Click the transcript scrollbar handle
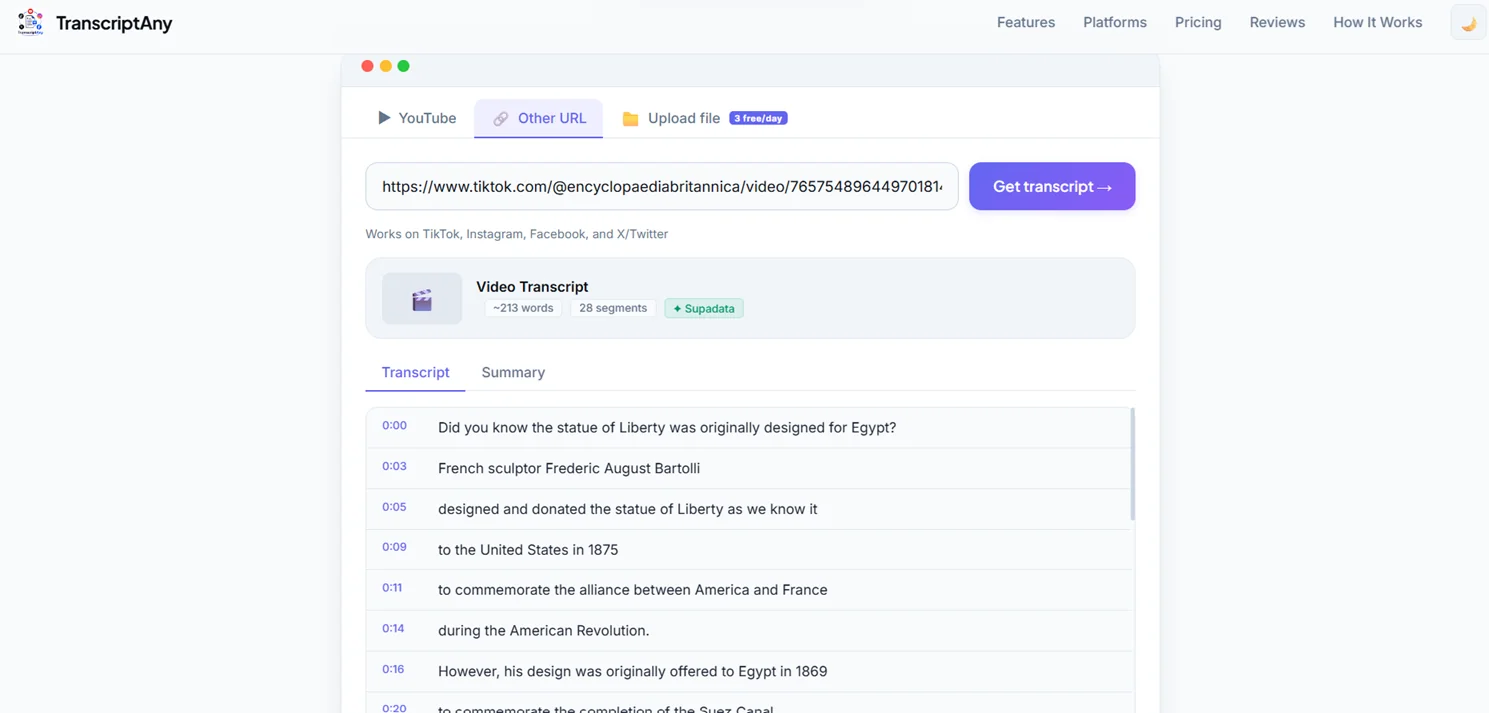The height and width of the screenshot is (713, 1489). [x=1132, y=464]
